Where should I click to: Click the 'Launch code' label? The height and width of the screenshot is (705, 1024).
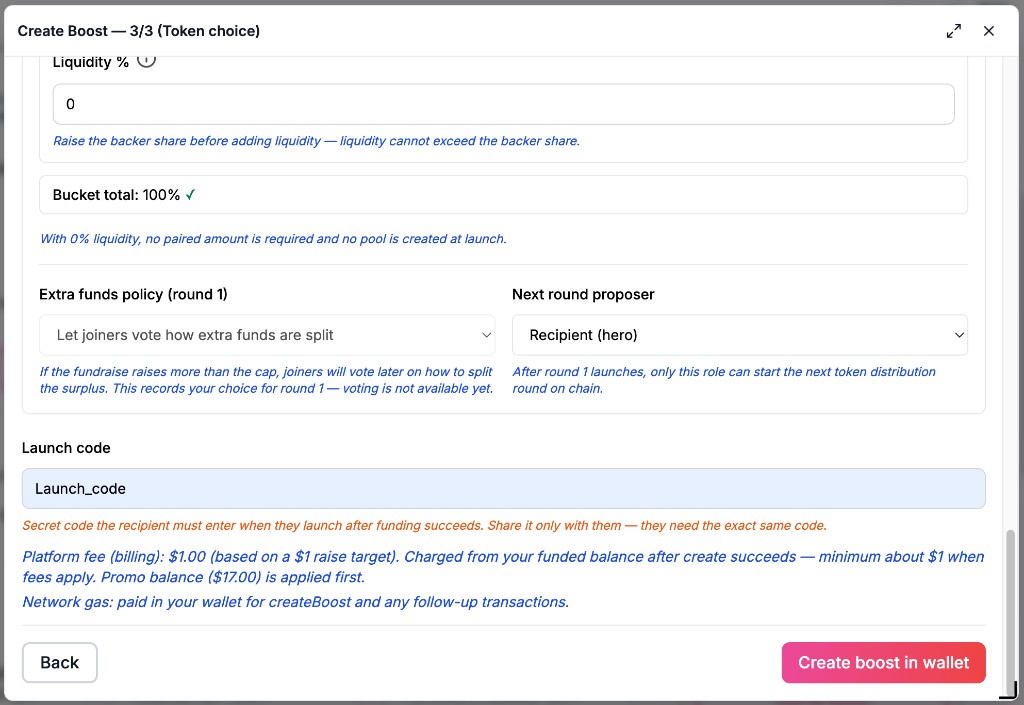click(x=66, y=448)
